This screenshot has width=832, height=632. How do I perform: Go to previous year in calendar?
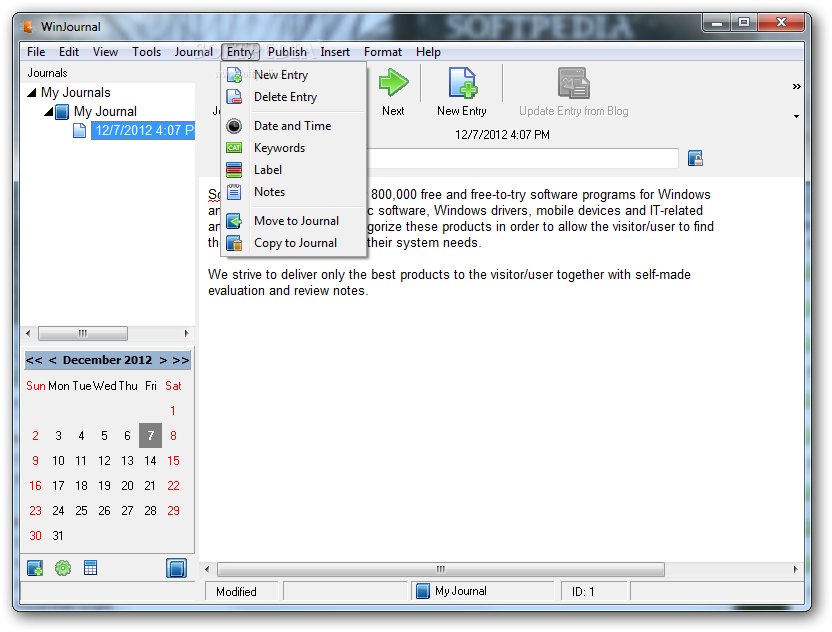point(34,360)
